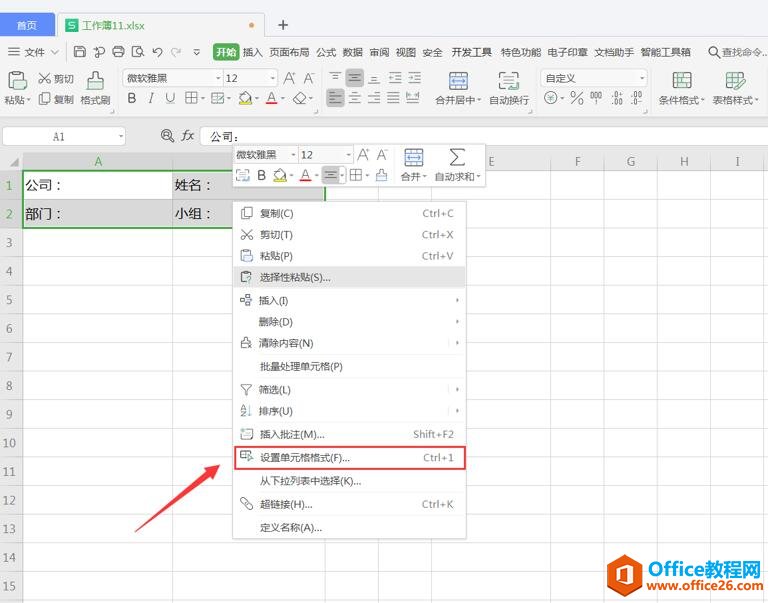Image resolution: width=770 pixels, height=603 pixels.
Task: Toggle ribbon align left button
Action: click(335, 98)
